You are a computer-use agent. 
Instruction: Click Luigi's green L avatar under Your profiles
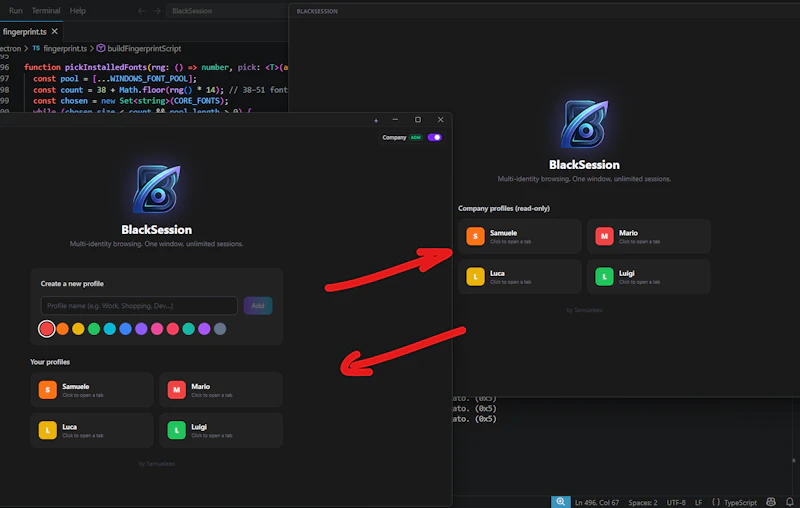(177, 430)
